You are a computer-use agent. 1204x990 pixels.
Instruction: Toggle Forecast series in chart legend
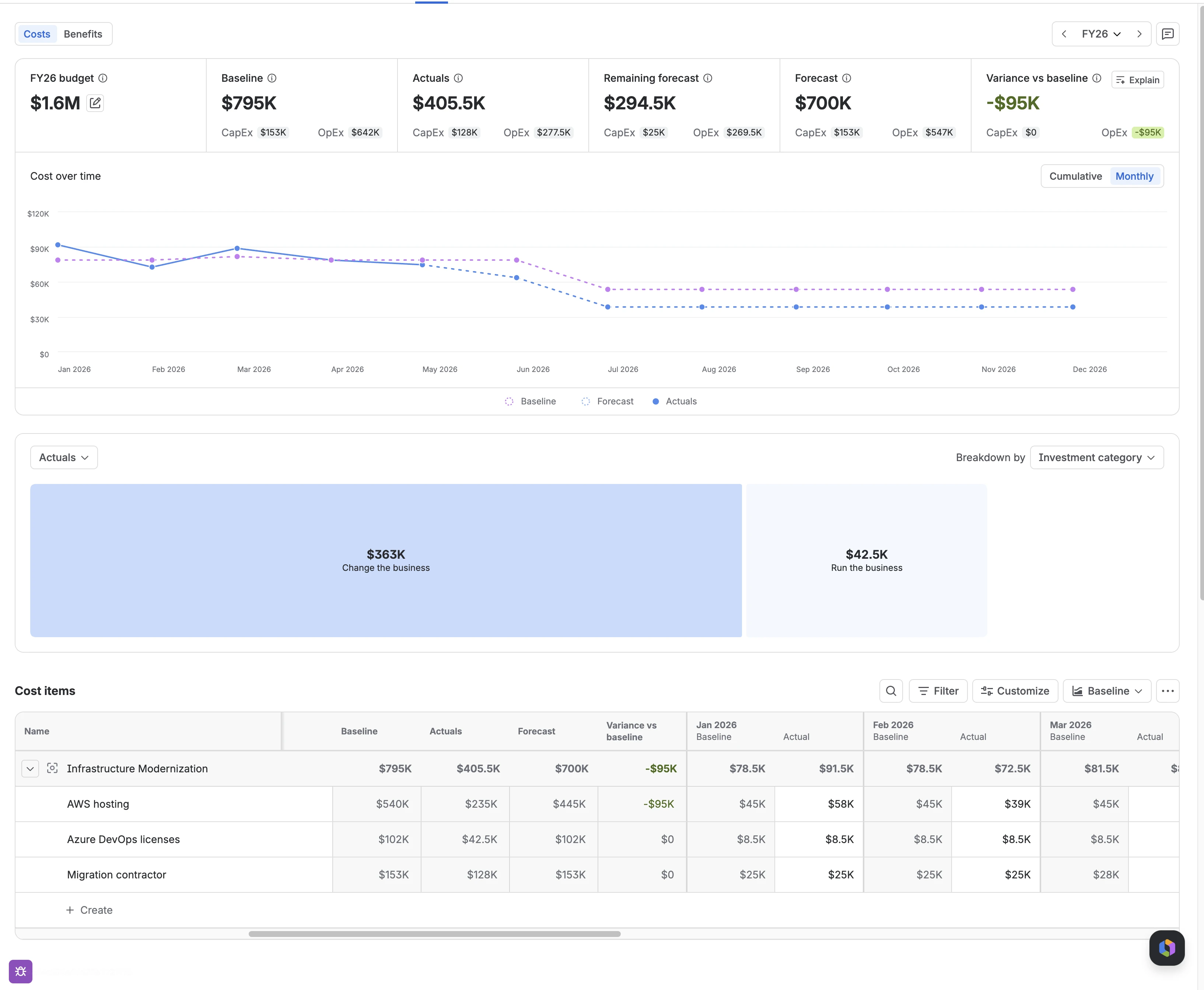(608, 401)
